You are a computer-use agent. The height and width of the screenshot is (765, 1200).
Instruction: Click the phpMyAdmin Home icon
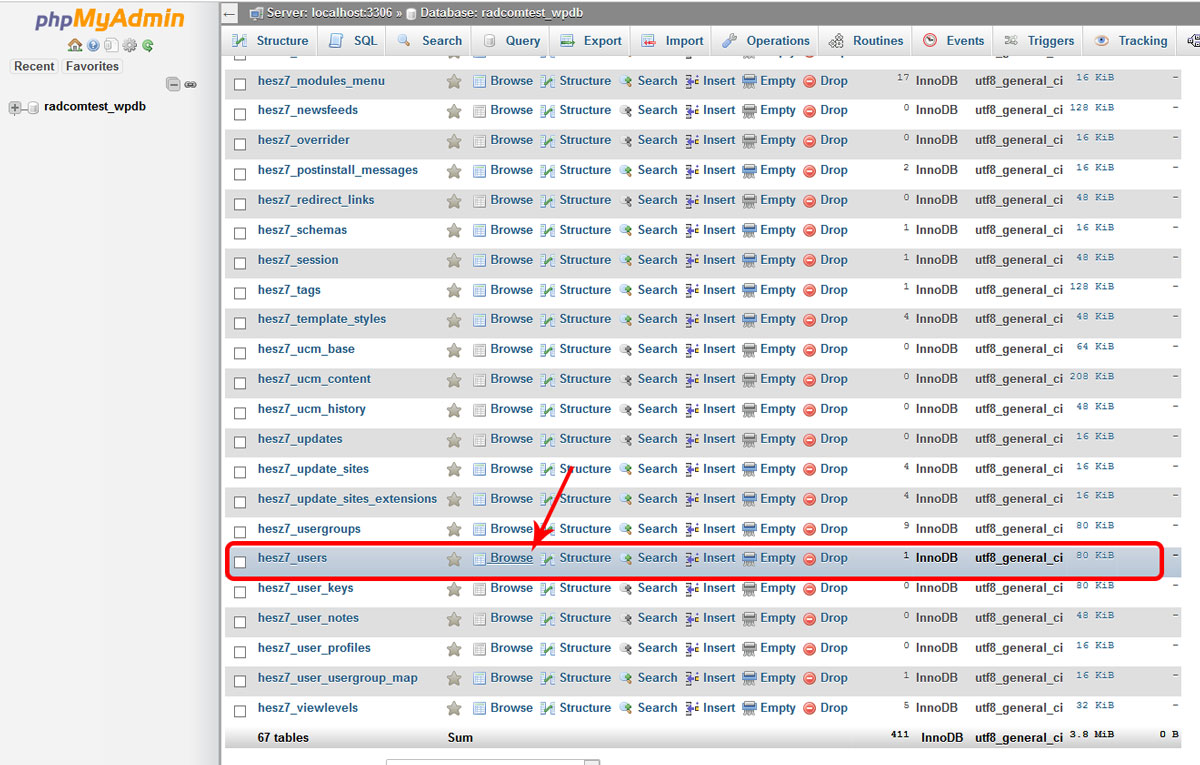pos(75,45)
